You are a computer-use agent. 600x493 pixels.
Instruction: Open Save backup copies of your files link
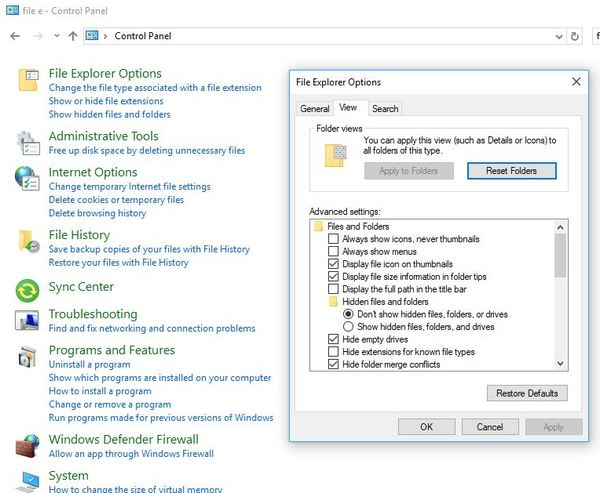coord(149,249)
